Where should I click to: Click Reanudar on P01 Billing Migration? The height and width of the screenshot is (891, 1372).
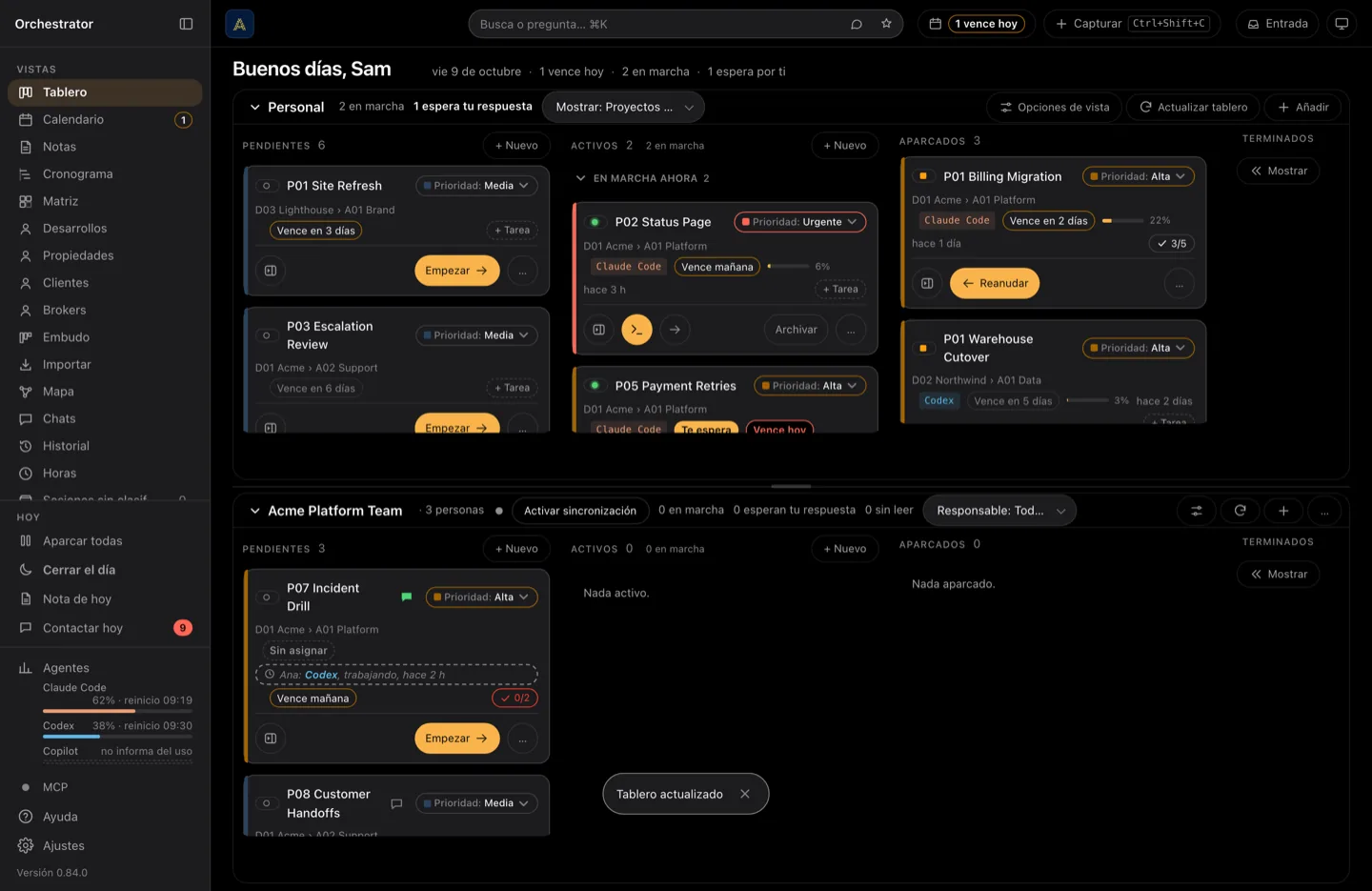pos(995,283)
